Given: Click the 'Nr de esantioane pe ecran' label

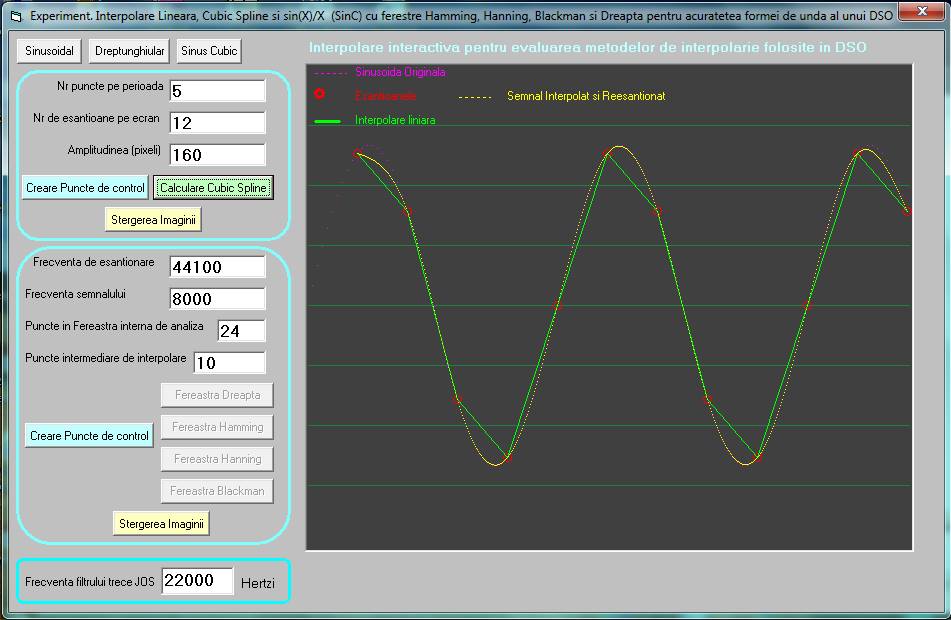Looking at the screenshot, I should [x=96, y=118].
